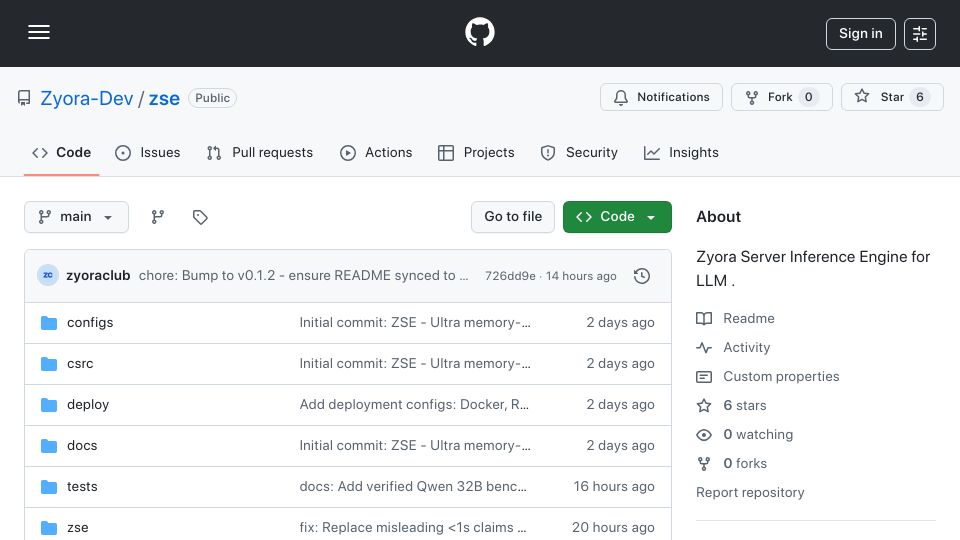Open the hamburger navigation menu
This screenshot has height=540, width=960.
click(x=39, y=32)
